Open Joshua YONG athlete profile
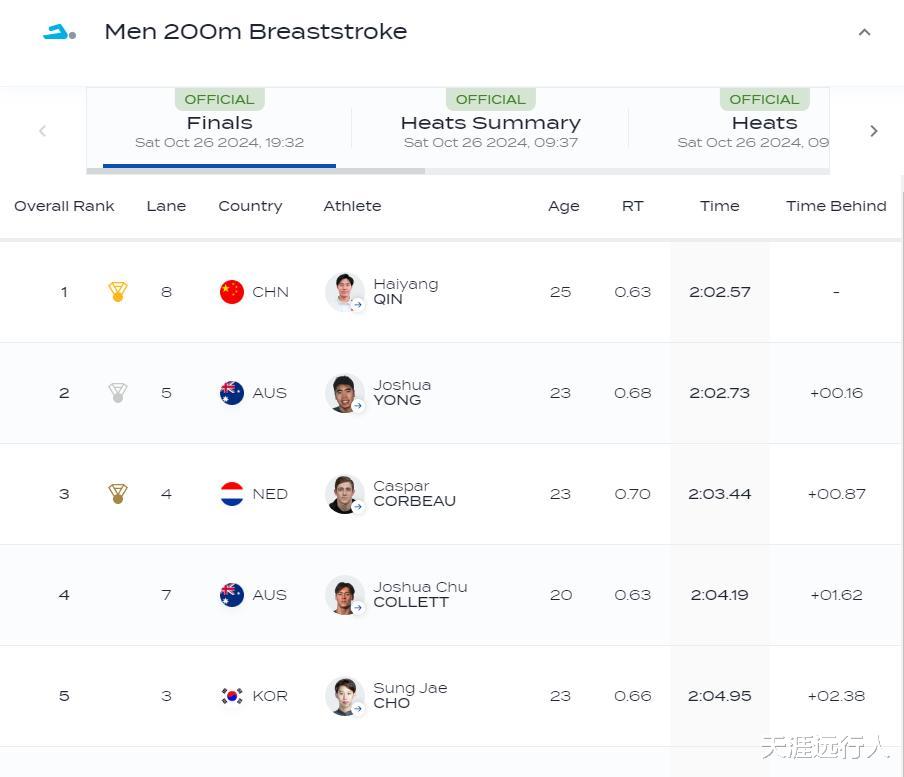The width and height of the screenshot is (904, 777). pyautogui.click(x=401, y=393)
